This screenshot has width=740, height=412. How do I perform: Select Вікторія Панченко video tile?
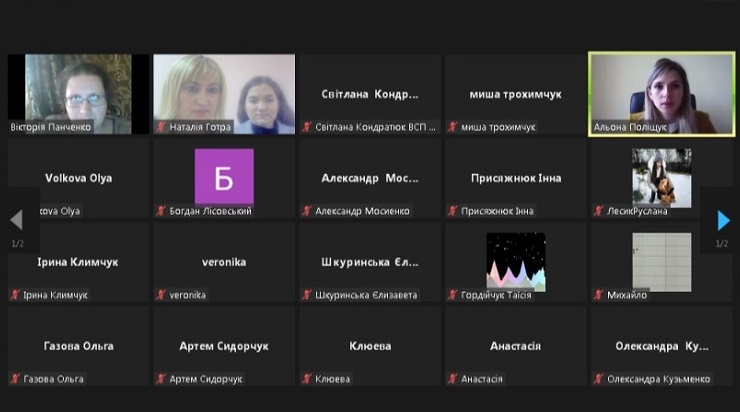(x=78, y=94)
